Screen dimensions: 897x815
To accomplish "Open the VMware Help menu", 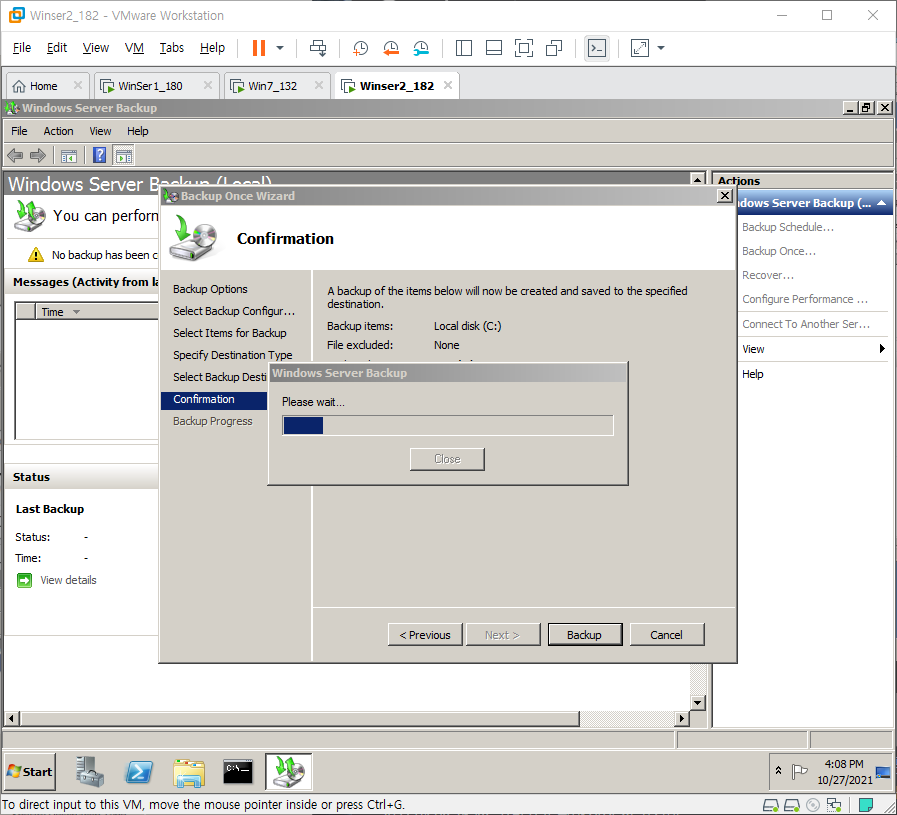I will pyautogui.click(x=212, y=47).
